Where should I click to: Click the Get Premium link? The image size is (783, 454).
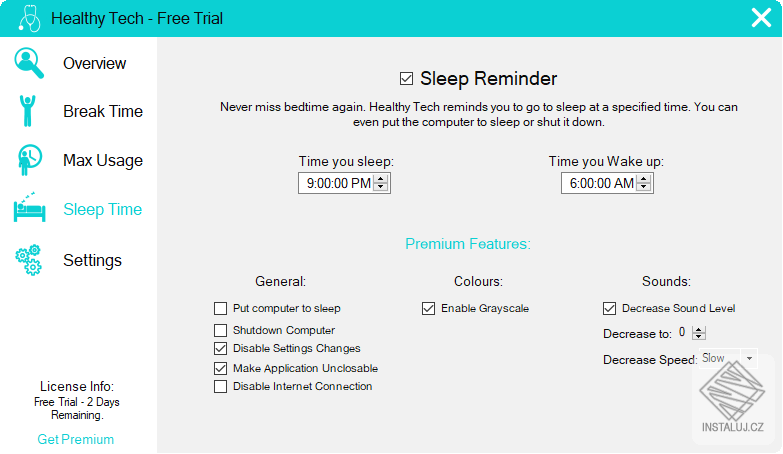point(76,439)
